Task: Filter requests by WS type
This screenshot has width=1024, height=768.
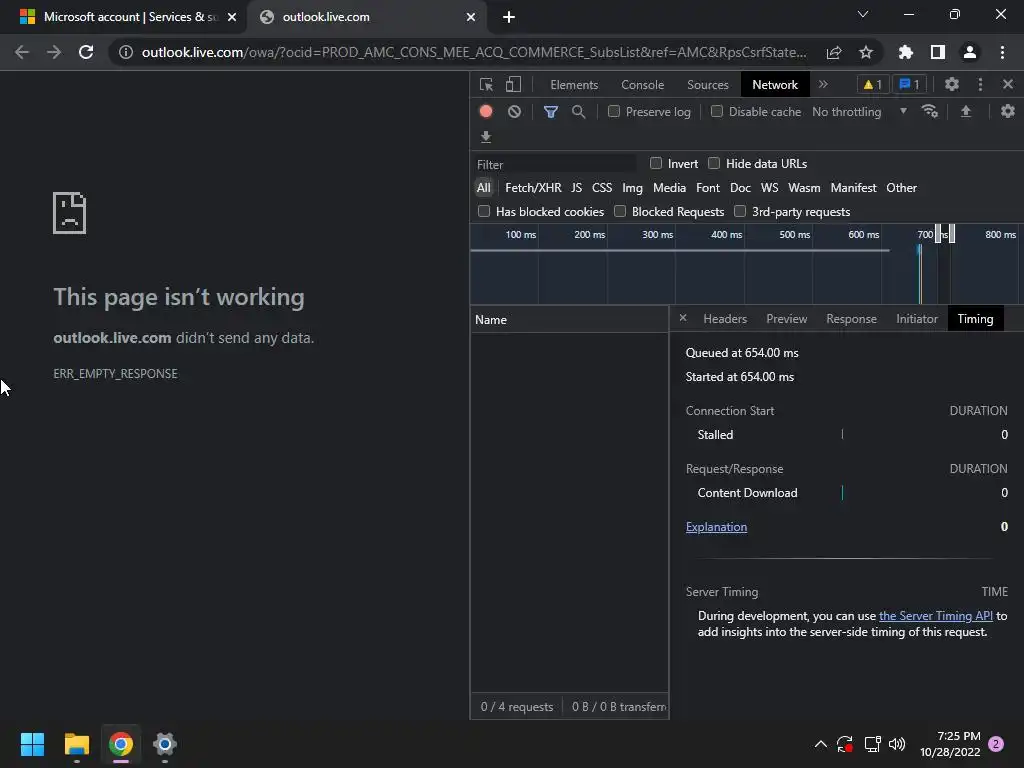Action: (769, 188)
